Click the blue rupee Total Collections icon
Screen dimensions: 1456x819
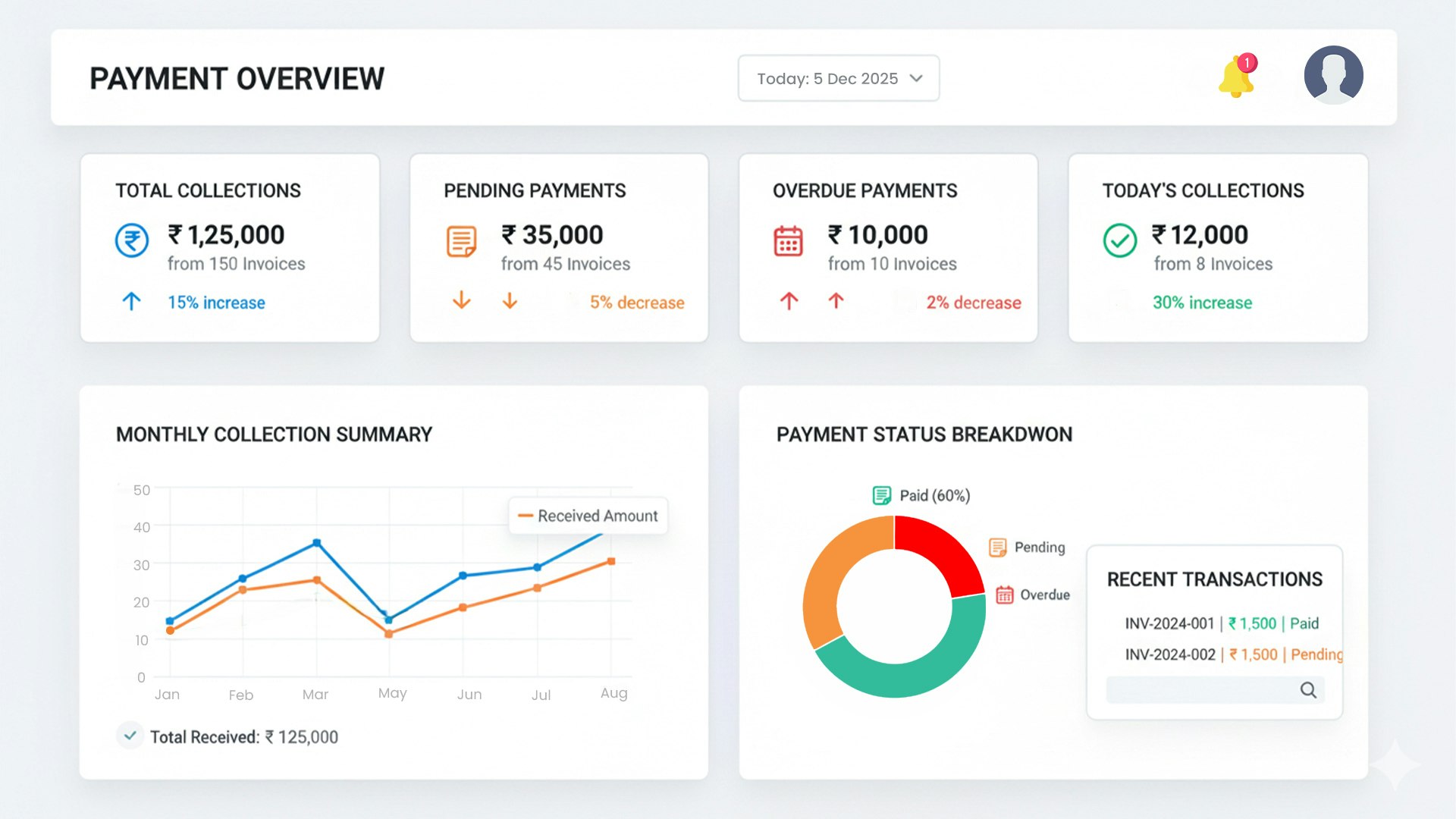pyautogui.click(x=132, y=241)
